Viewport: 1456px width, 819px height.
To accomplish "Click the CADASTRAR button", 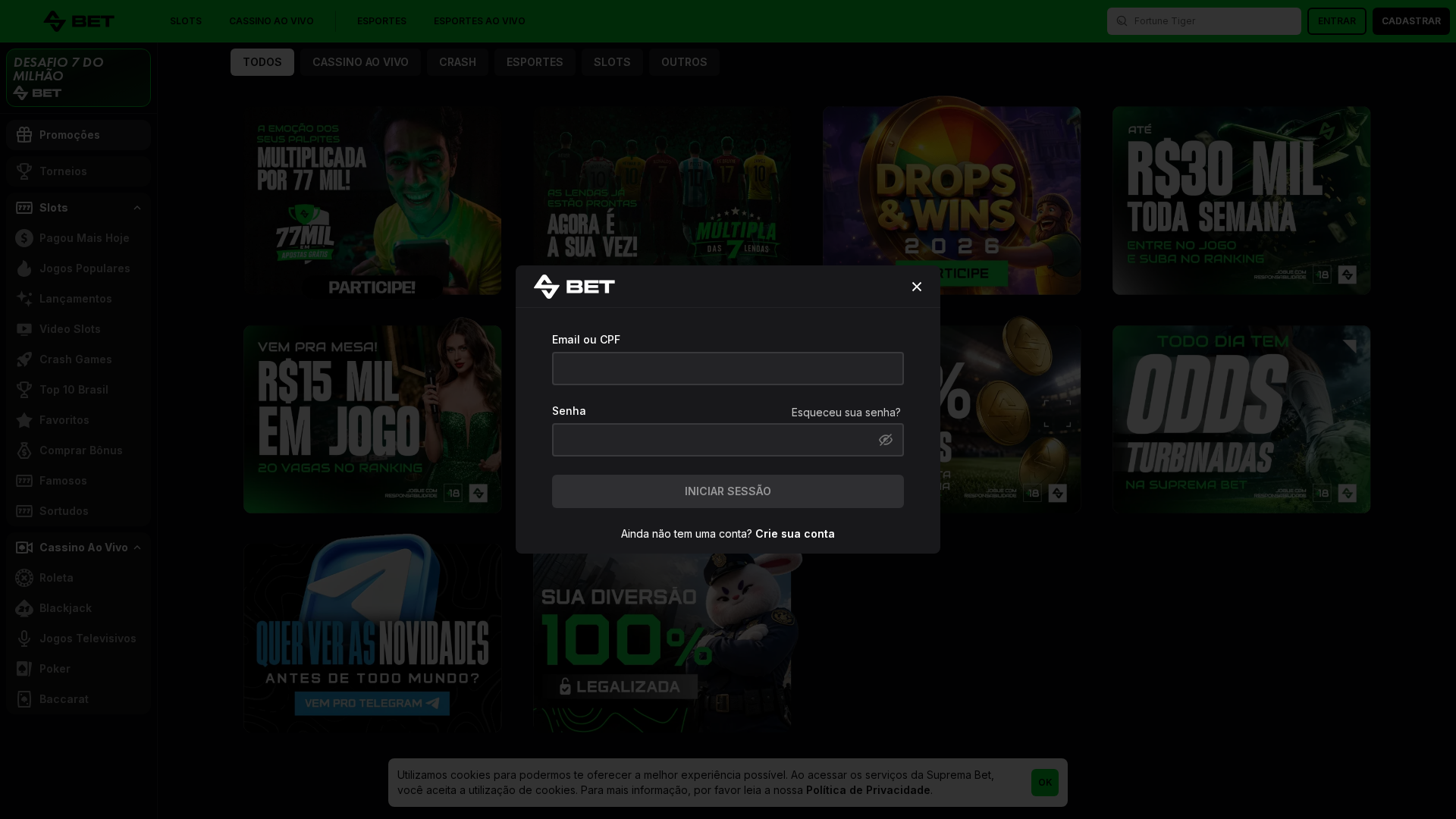I will [x=1411, y=21].
